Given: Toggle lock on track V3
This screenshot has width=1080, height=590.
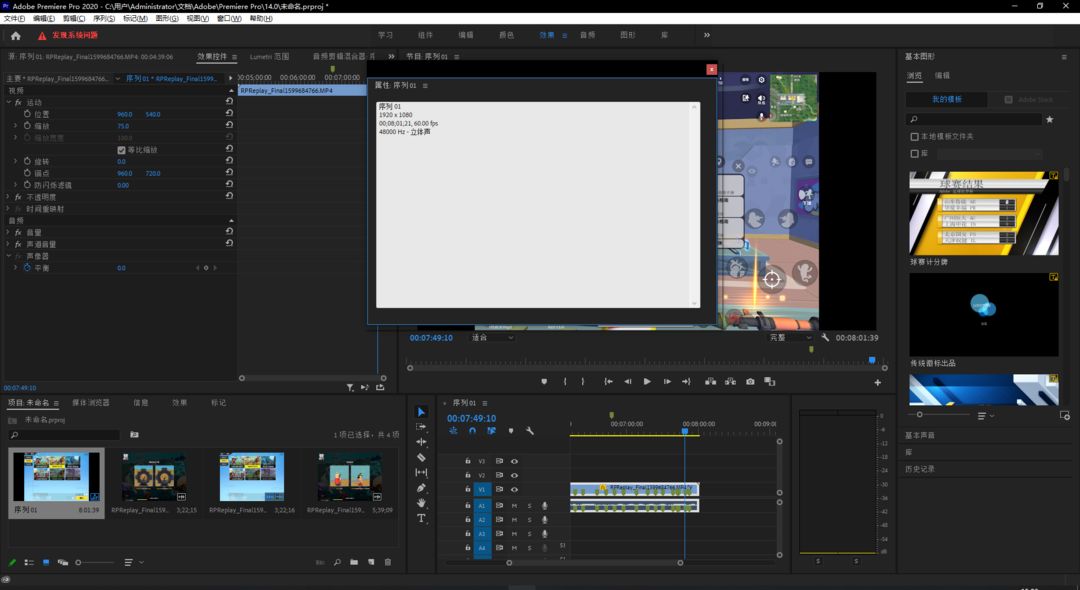Looking at the screenshot, I should (x=468, y=461).
